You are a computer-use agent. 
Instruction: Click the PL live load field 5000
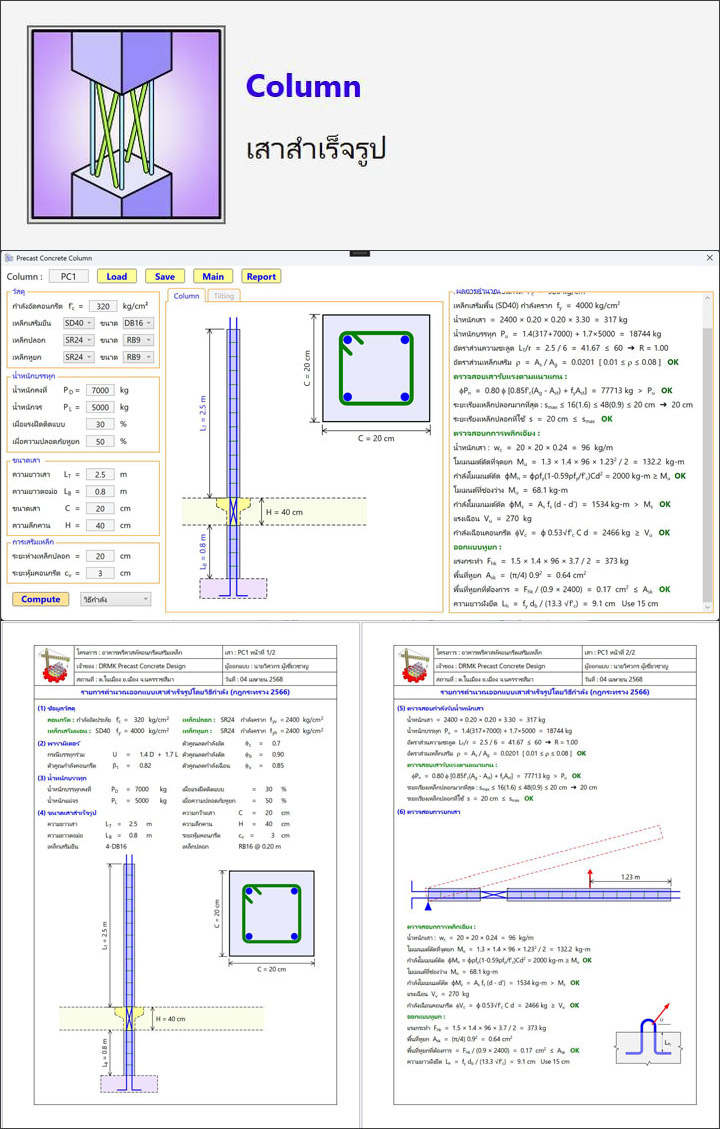[99, 407]
